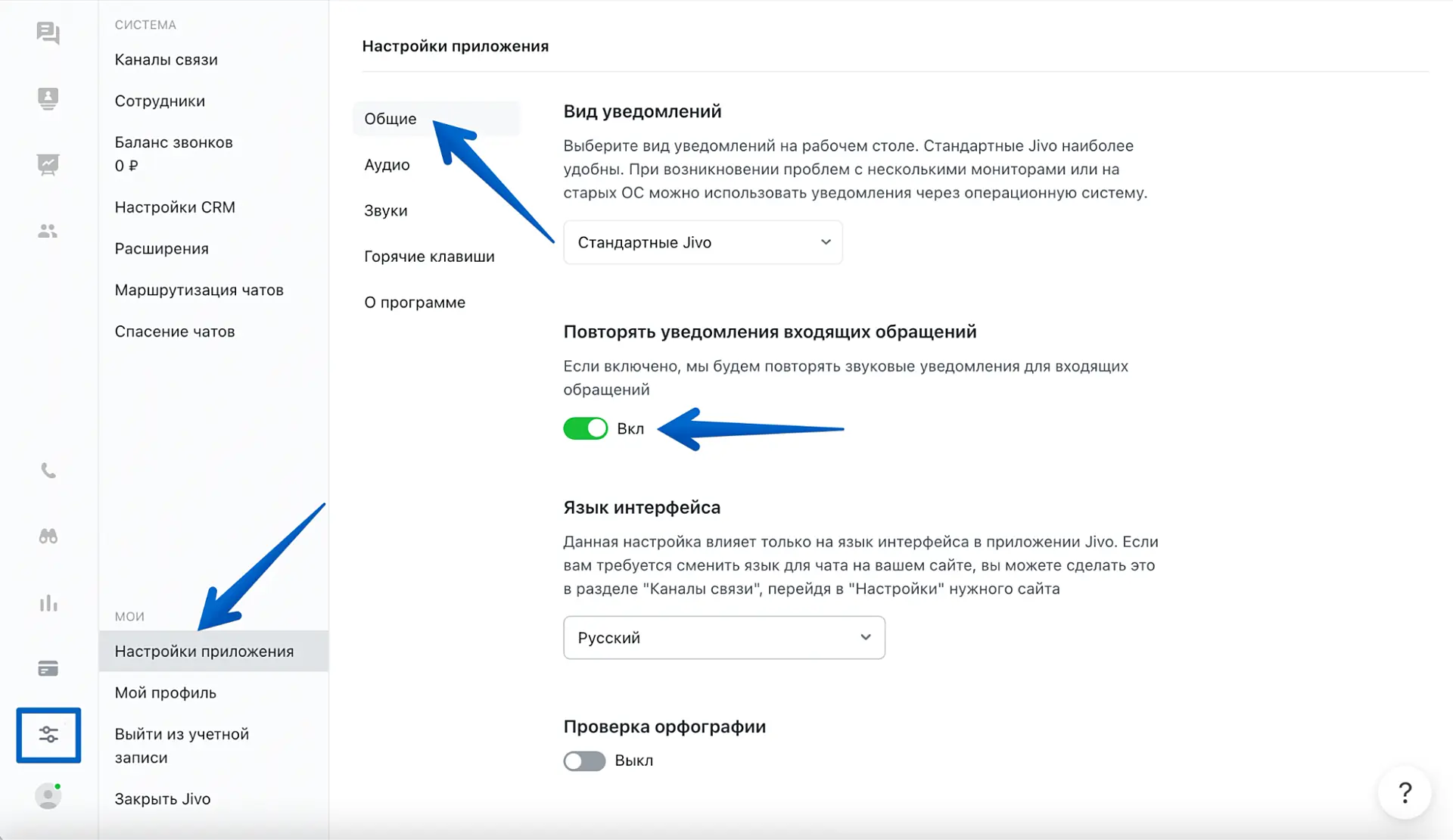The width and height of the screenshot is (1453, 840).
Task: Go to Мой профиль
Action: 165,692
